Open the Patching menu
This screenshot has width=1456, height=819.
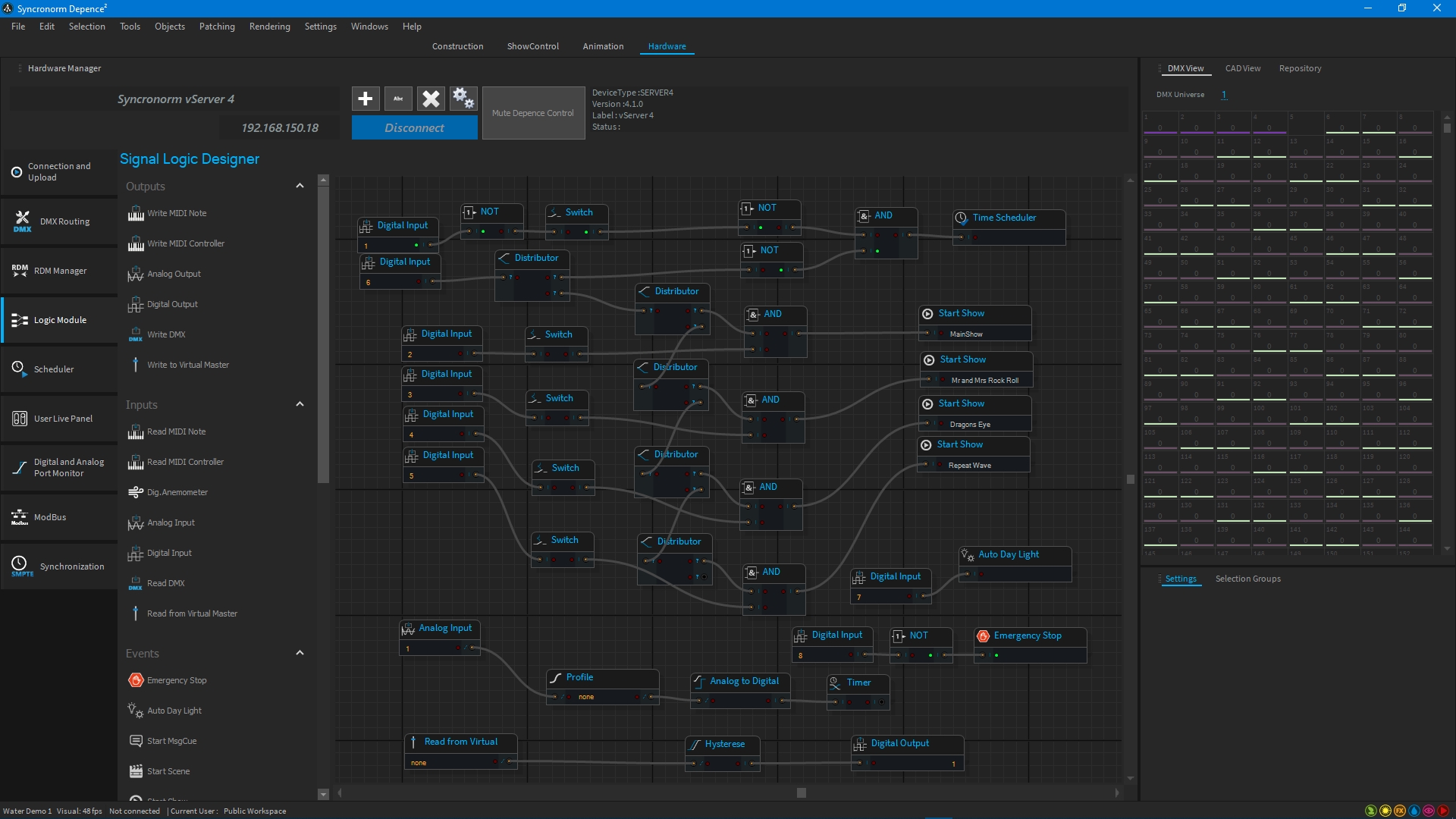coord(217,27)
